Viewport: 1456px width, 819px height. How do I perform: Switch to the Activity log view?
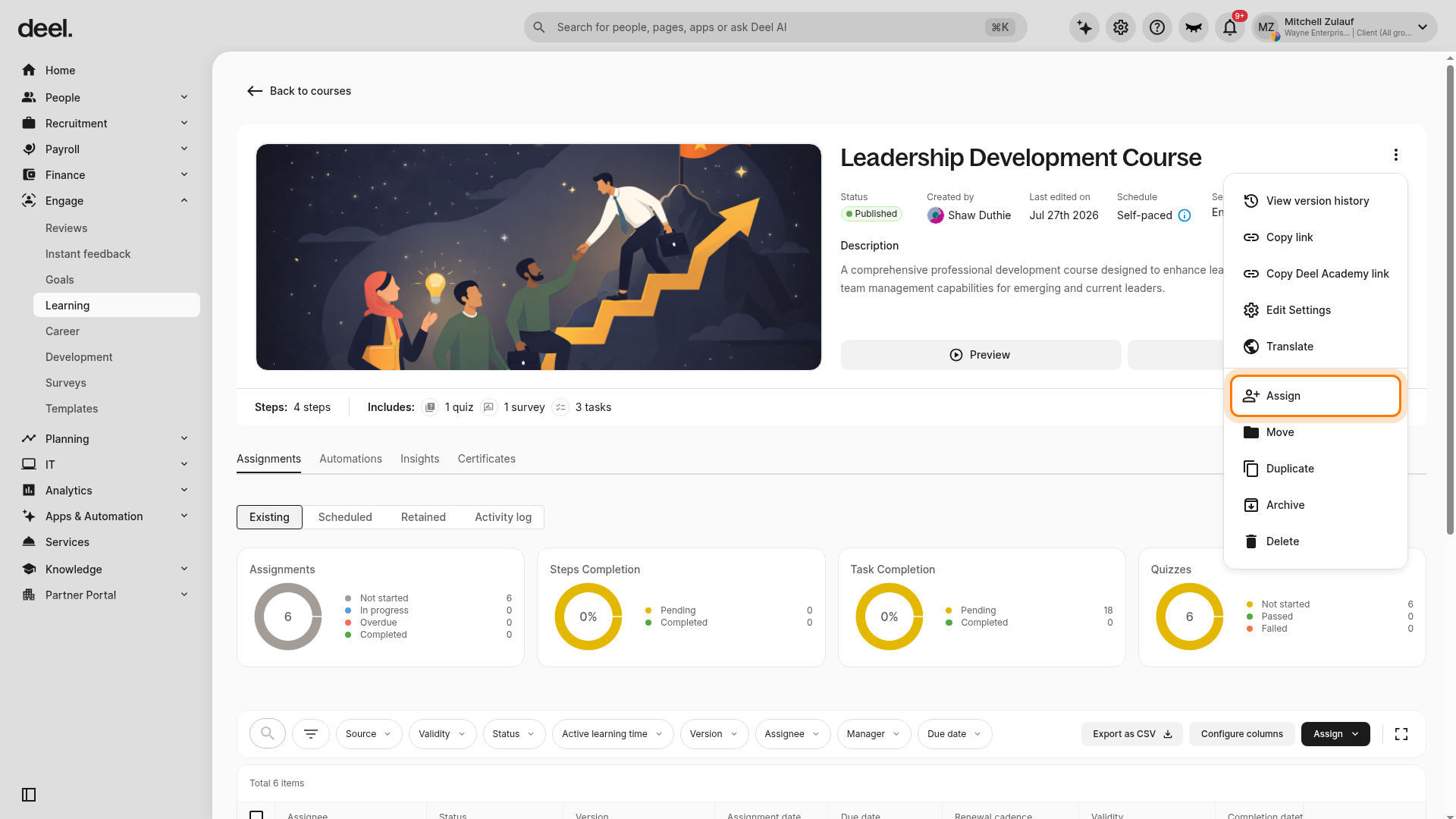pyautogui.click(x=503, y=517)
